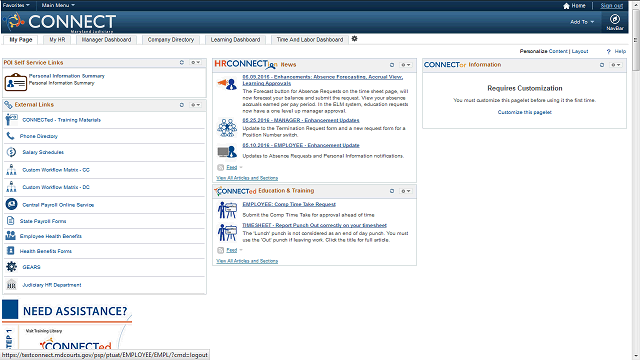Click Personalize Content link

coord(558,51)
